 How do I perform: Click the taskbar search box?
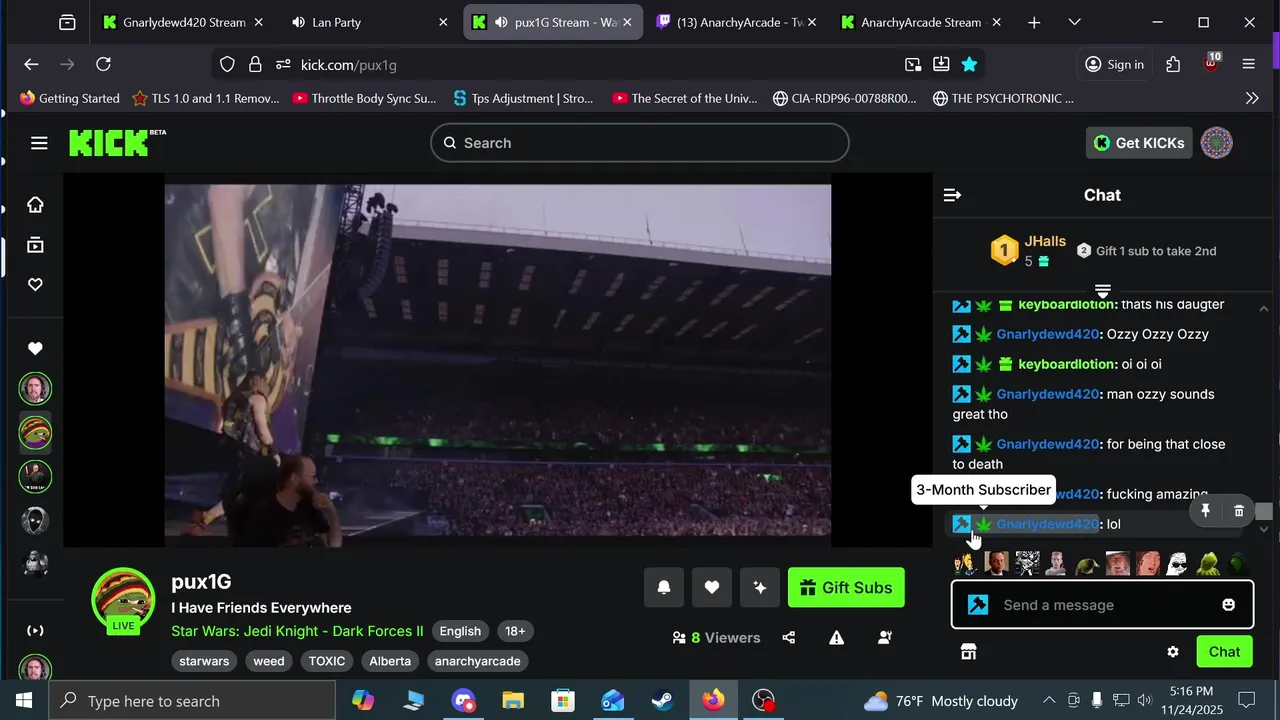tap(192, 701)
